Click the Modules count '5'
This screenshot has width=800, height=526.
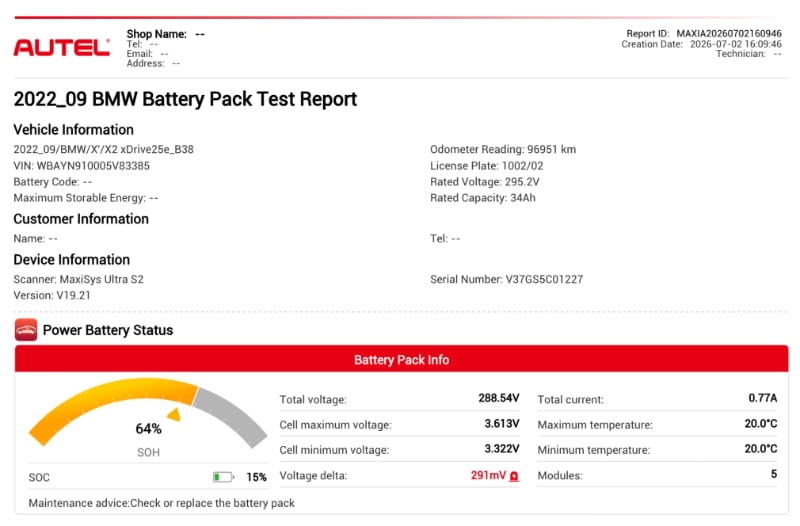tap(774, 474)
